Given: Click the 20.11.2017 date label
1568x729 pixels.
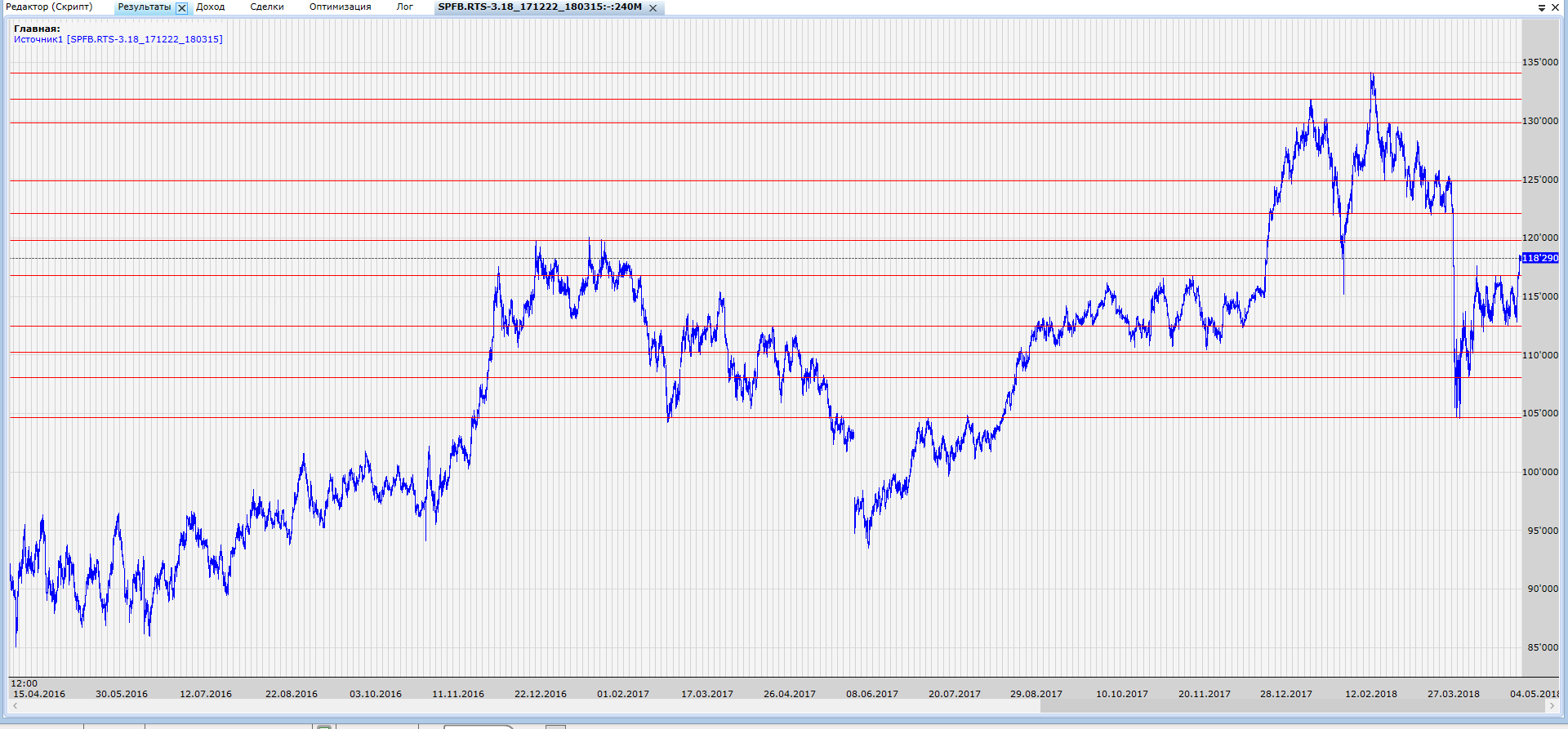Looking at the screenshot, I should click(1205, 694).
